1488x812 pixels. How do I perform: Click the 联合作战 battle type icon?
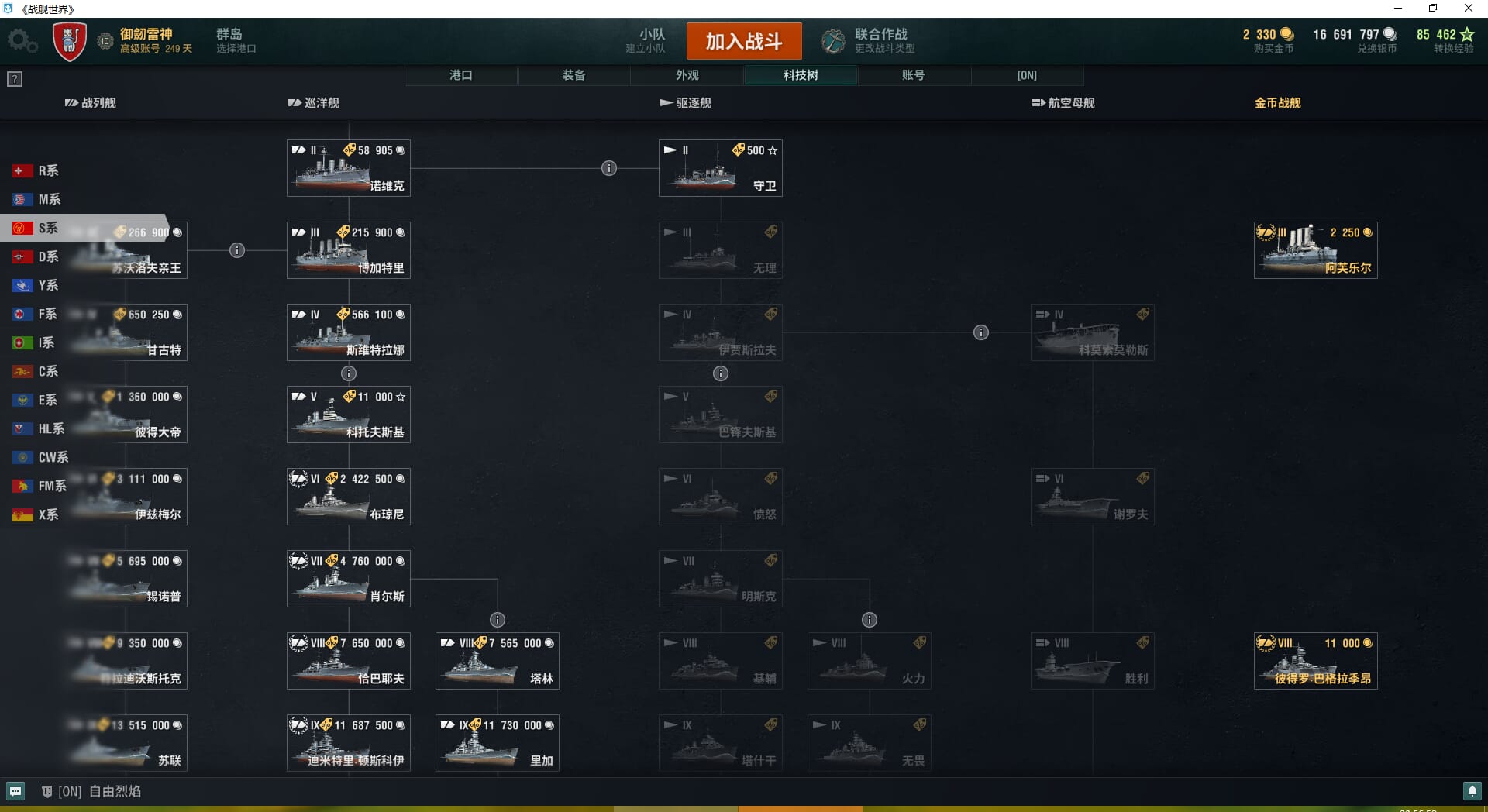pos(833,41)
